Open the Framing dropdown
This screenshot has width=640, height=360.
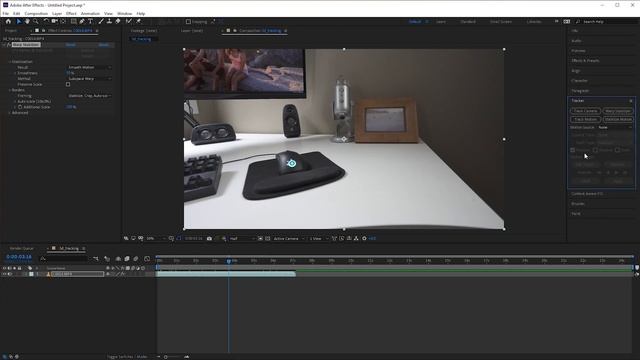tap(89, 96)
